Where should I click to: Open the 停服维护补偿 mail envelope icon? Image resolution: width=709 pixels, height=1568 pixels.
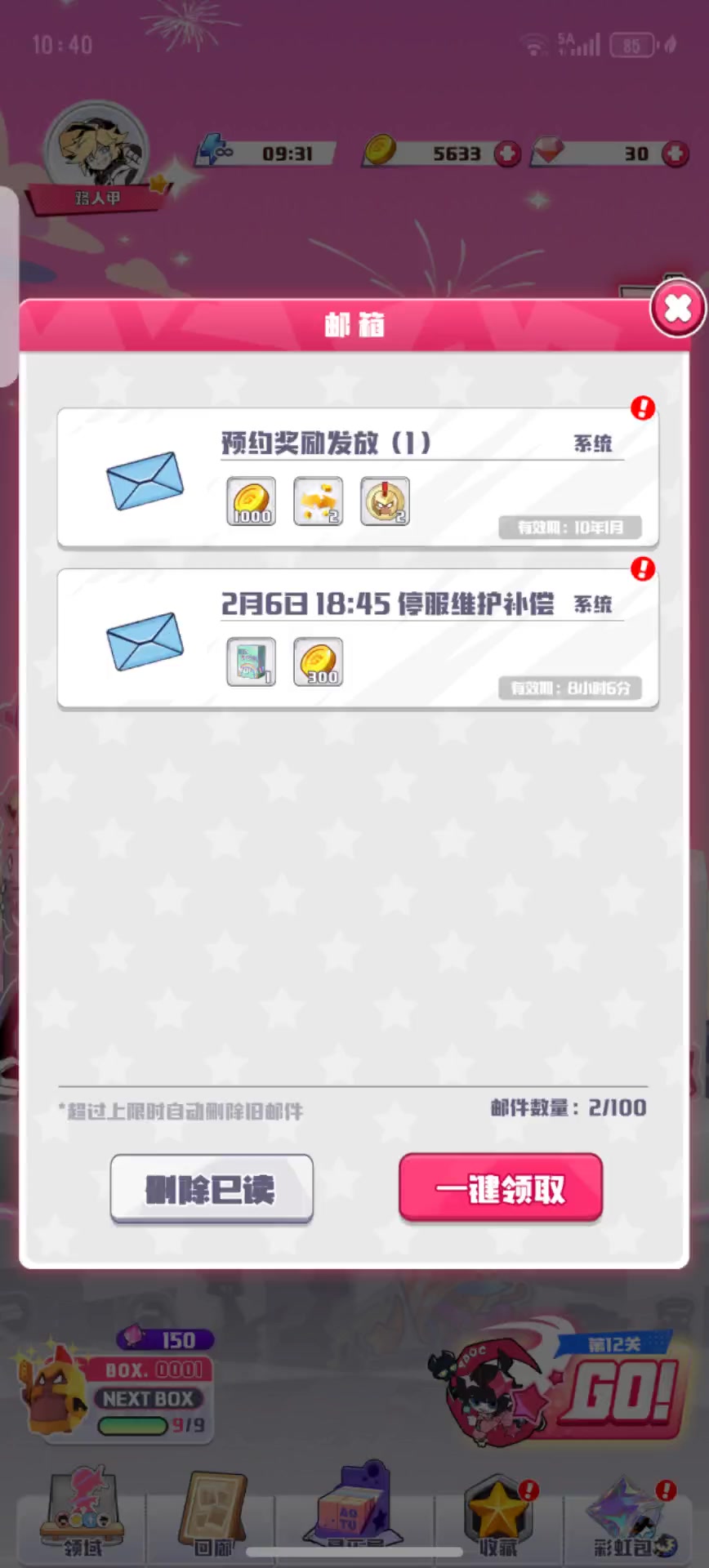(x=145, y=641)
